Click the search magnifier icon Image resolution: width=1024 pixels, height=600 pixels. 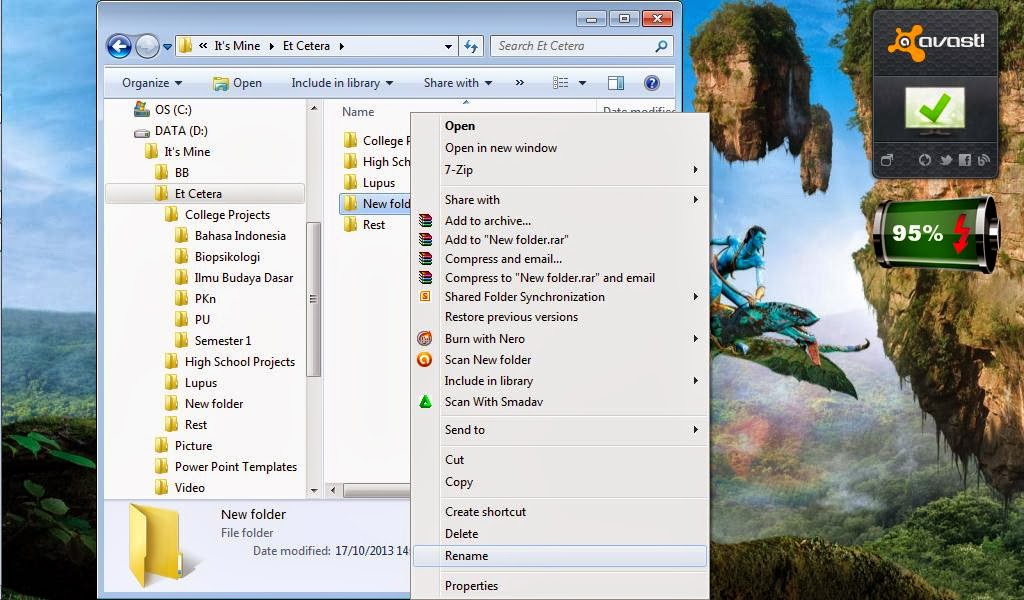coord(661,46)
